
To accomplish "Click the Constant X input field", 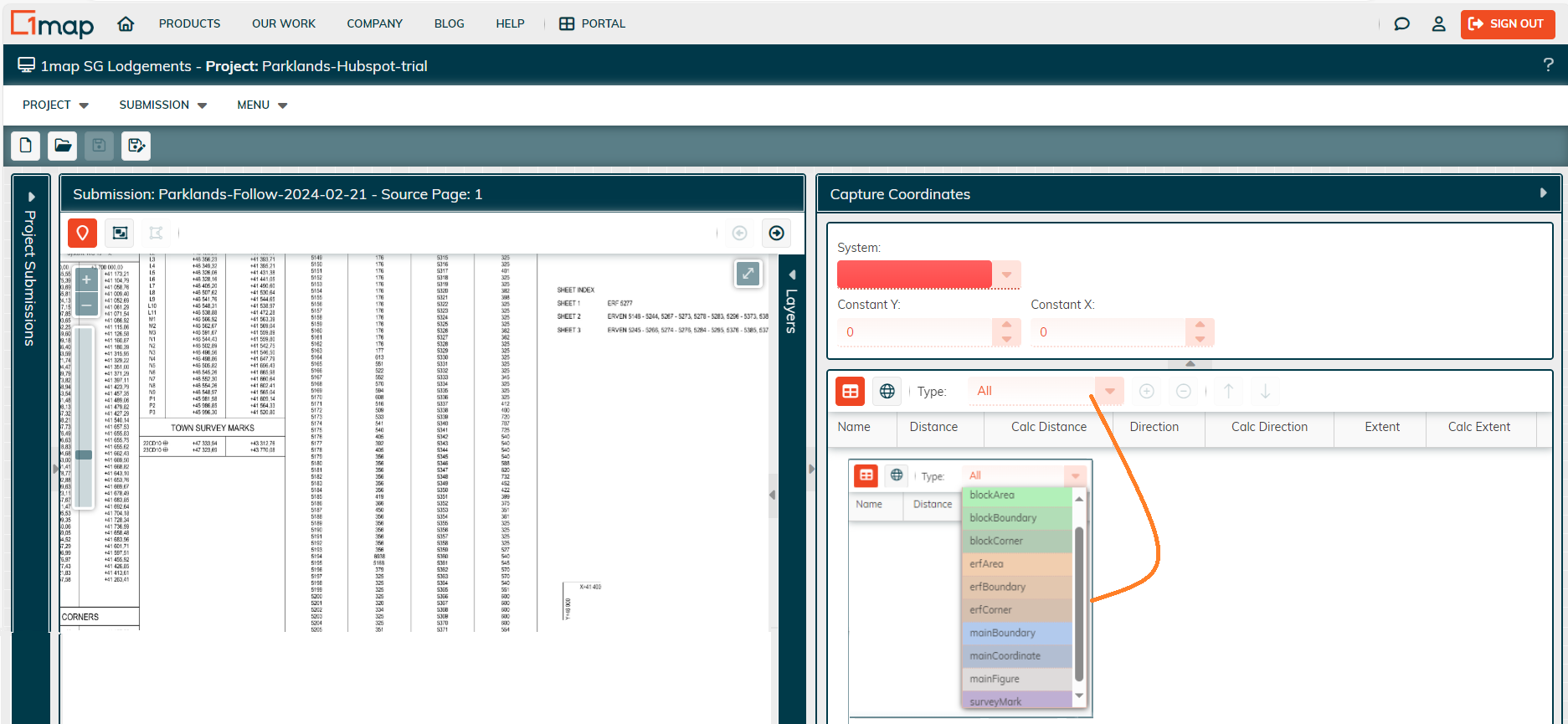I will point(1108,332).
